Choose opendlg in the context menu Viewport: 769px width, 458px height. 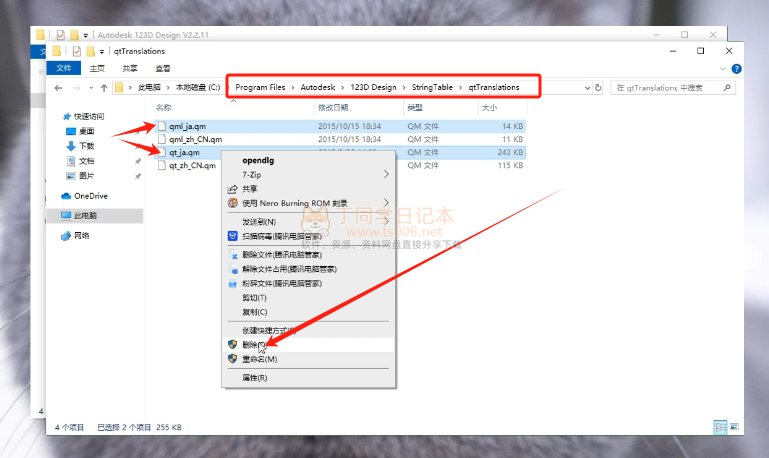[309, 160]
